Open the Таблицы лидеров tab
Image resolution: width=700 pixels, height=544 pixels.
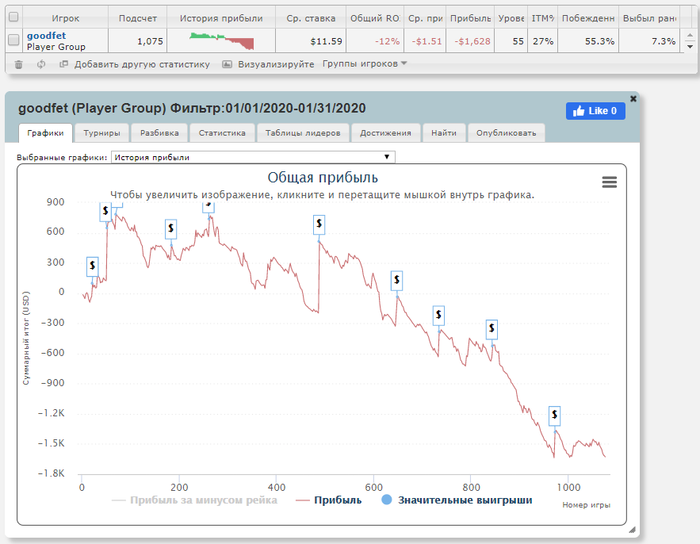[303, 133]
